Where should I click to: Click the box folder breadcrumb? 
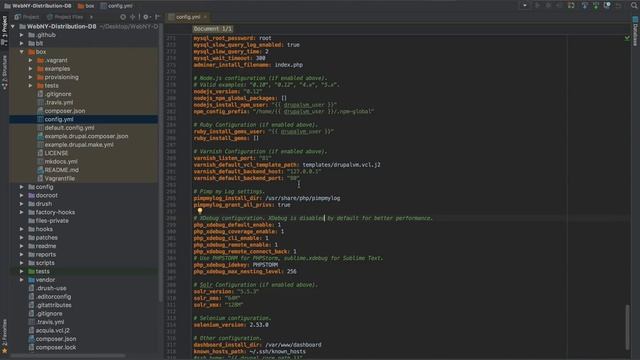tap(86, 6)
